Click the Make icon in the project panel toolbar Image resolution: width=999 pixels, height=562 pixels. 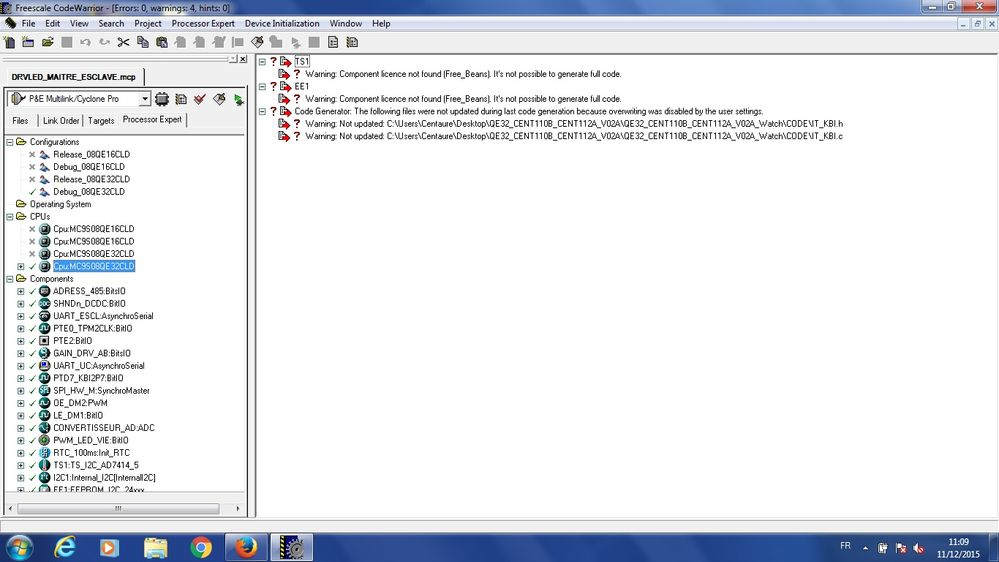tap(219, 99)
